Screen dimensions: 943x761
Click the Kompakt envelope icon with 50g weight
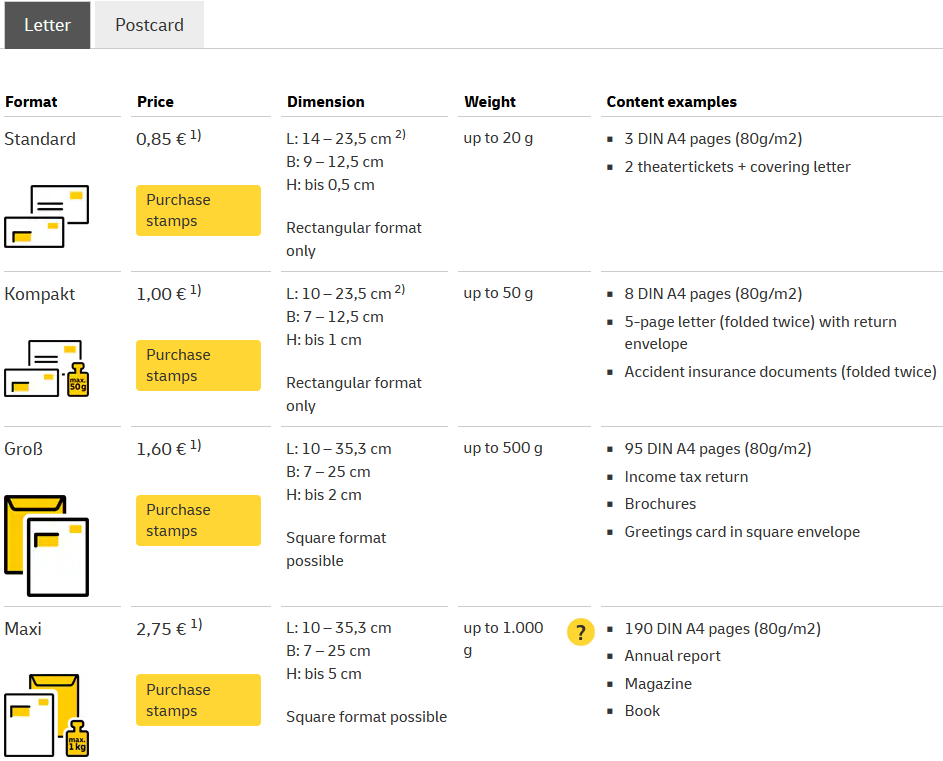coord(46,369)
